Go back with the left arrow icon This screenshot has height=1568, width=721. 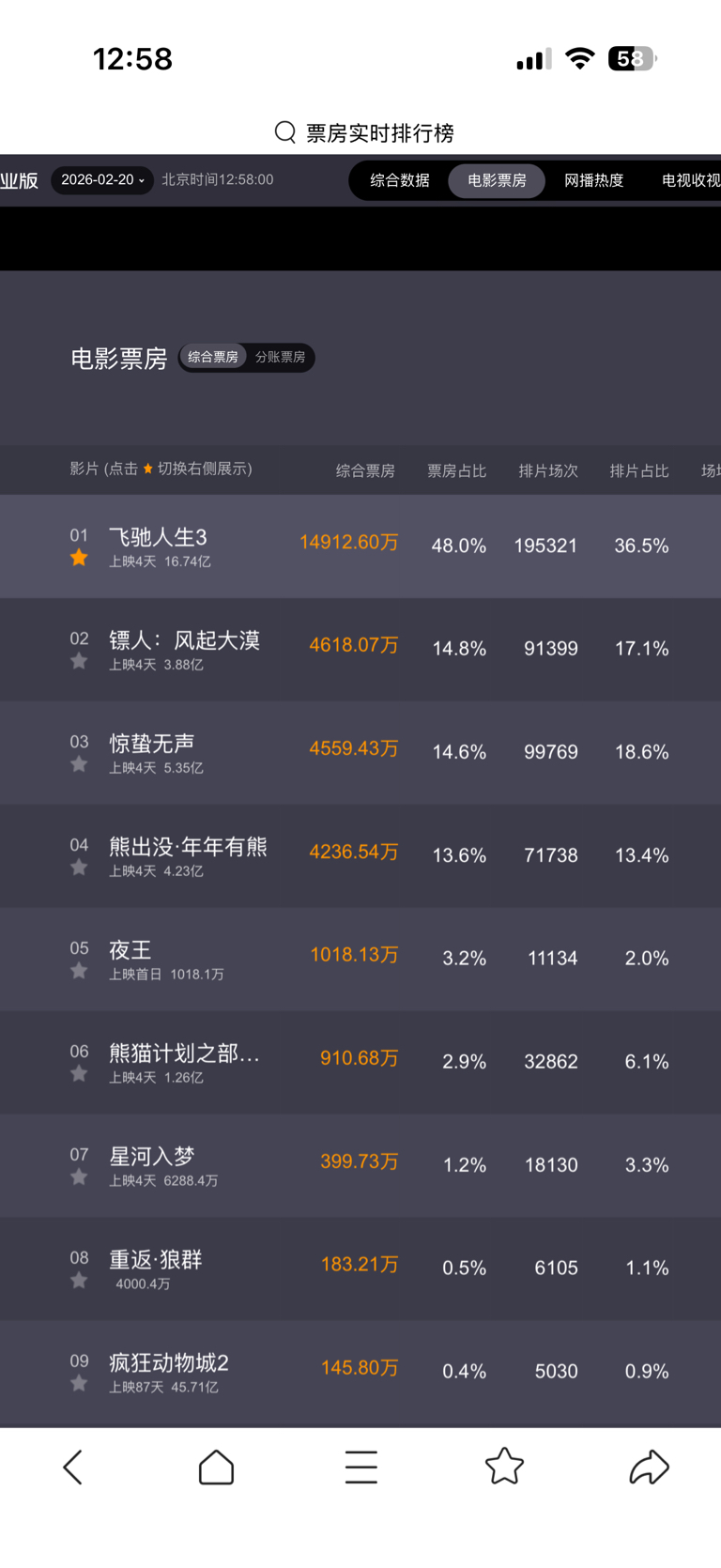(73, 1467)
